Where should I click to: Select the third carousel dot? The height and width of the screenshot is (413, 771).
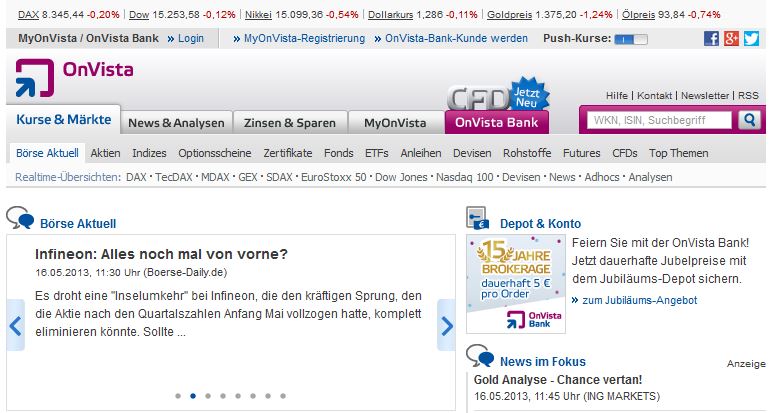point(208,396)
